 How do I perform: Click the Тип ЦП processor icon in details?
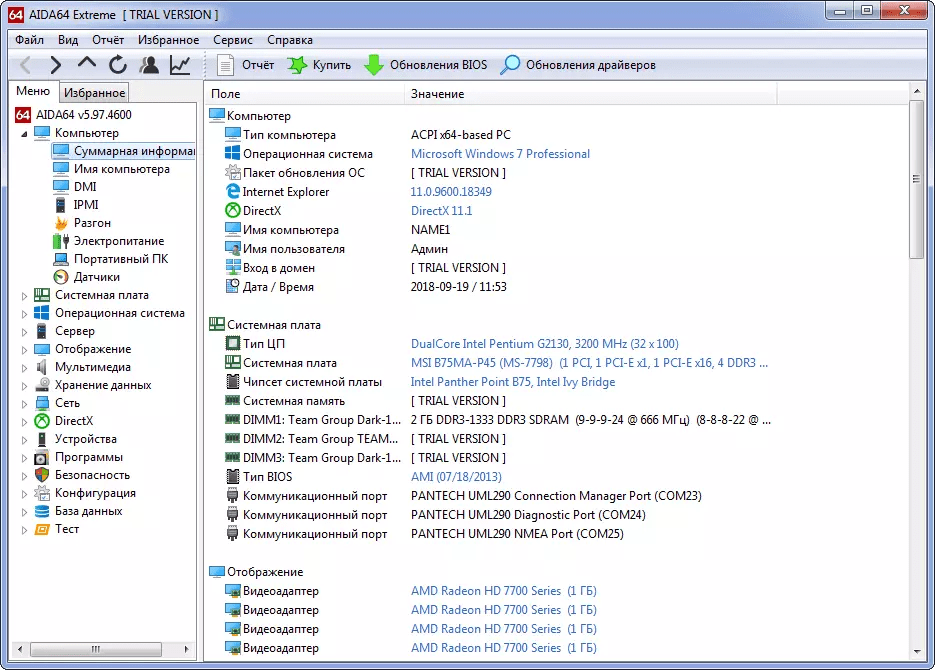click(x=233, y=343)
